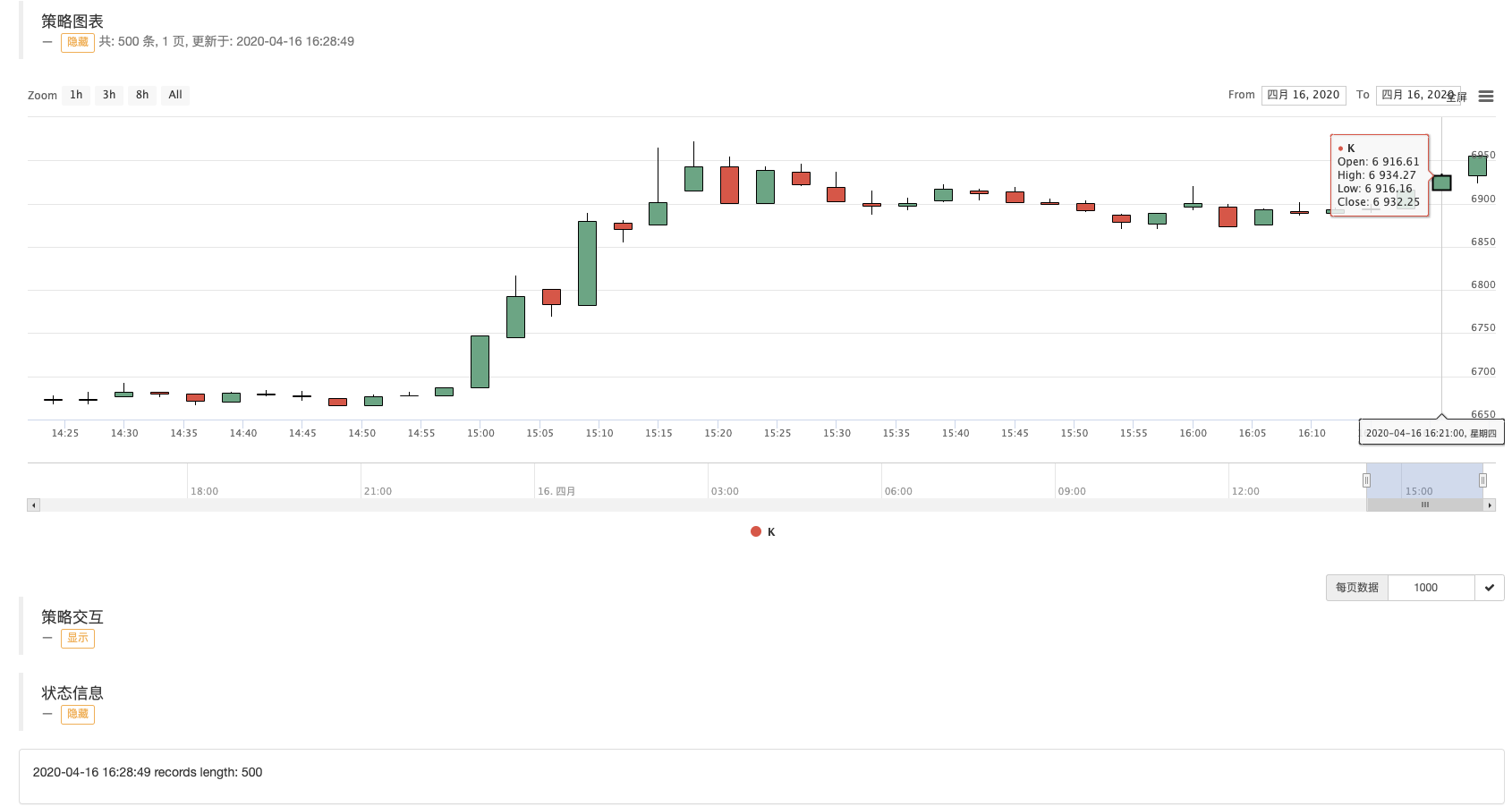Select the 1h zoom range
The image size is (1512, 806).
pyautogui.click(x=76, y=95)
